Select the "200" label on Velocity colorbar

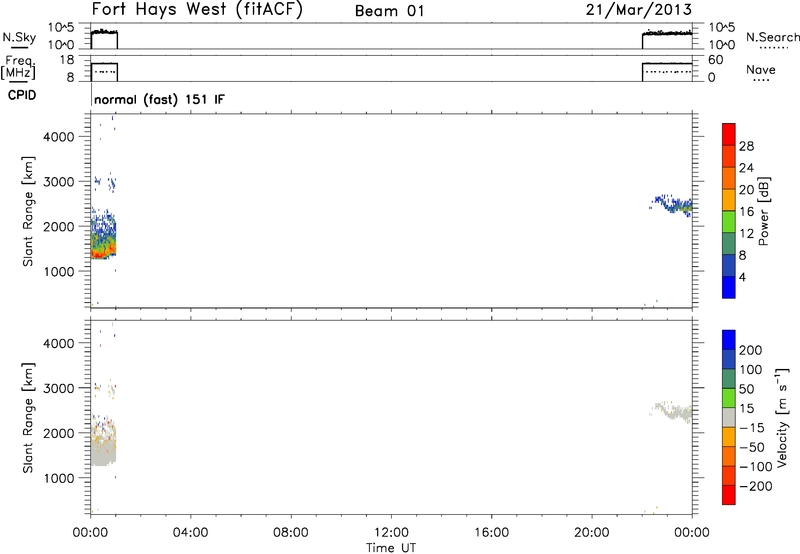click(x=750, y=350)
